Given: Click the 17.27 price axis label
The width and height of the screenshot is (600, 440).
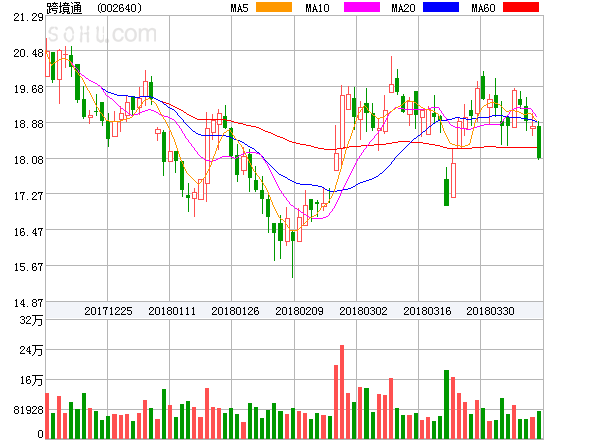Looking at the screenshot, I should [x=28, y=197].
